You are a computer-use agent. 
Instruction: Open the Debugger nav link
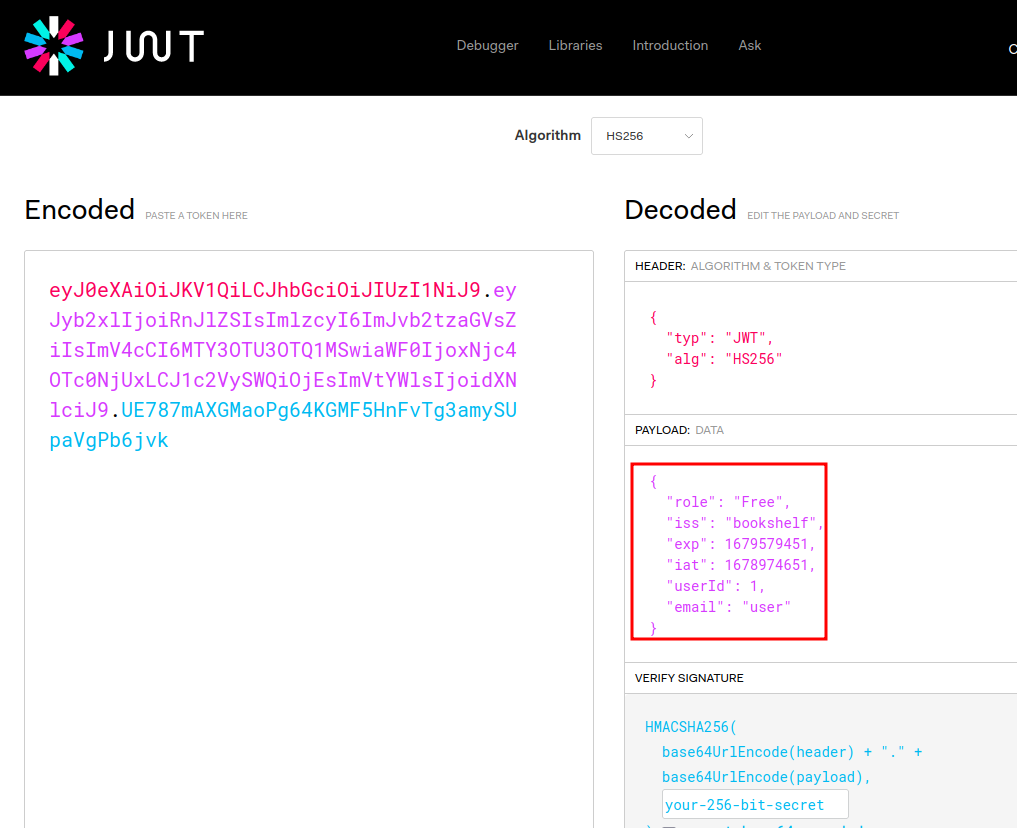point(487,45)
